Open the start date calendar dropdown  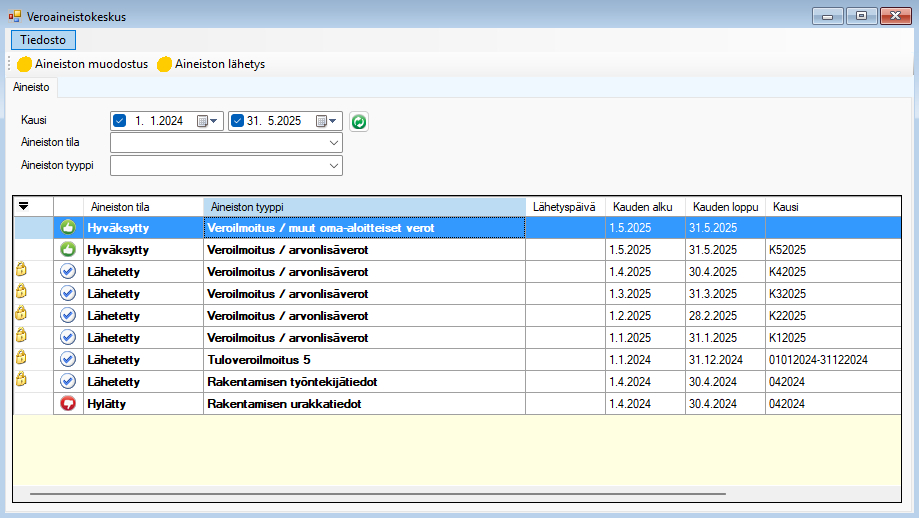(208, 121)
